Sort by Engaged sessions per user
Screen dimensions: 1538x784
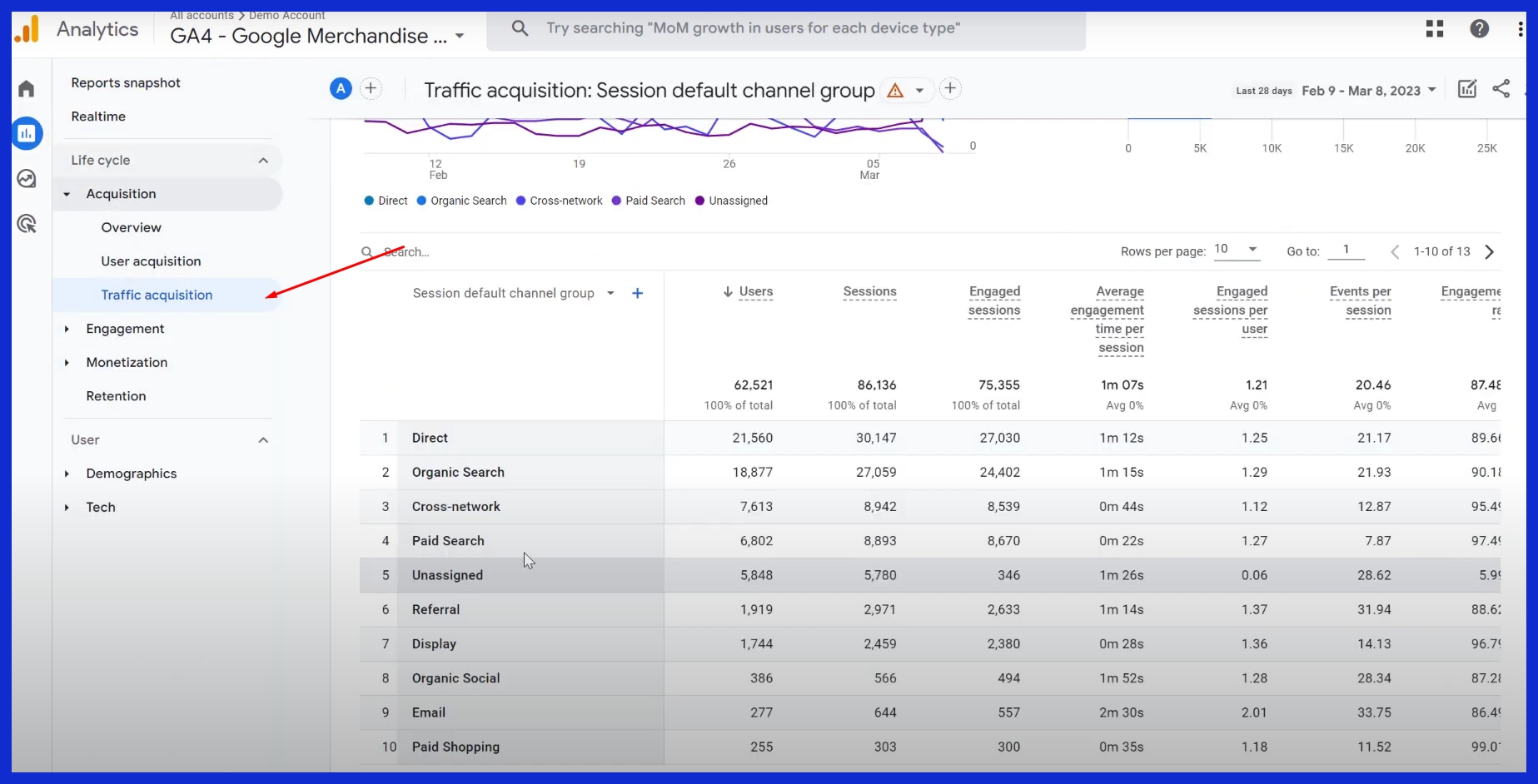click(x=1230, y=310)
